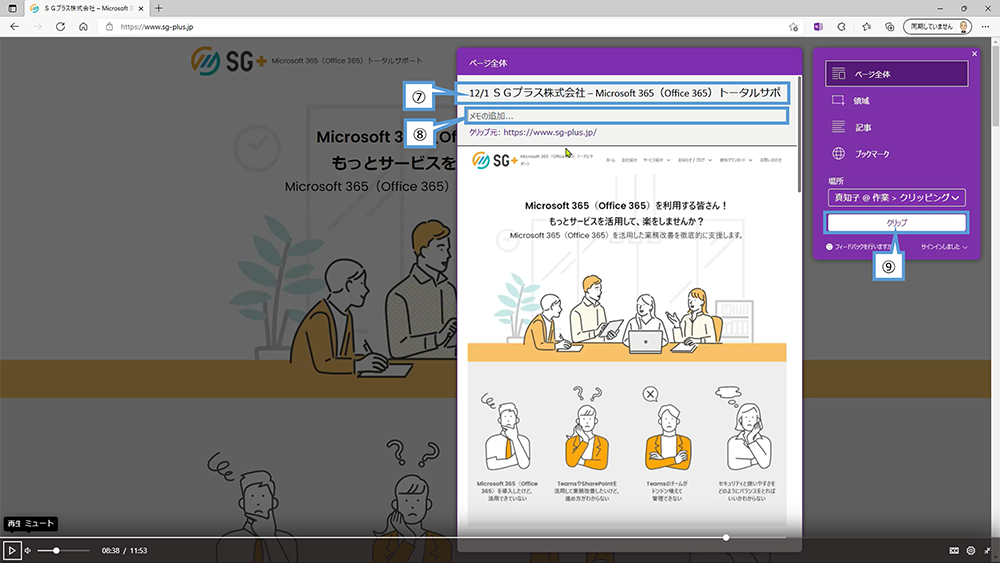
Task: Click the video progress bar handle
Action: (x=726, y=537)
